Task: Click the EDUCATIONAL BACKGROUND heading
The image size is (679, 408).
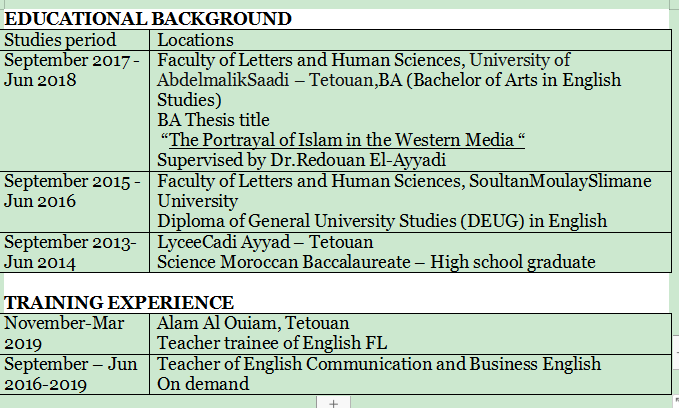Action: (149, 19)
